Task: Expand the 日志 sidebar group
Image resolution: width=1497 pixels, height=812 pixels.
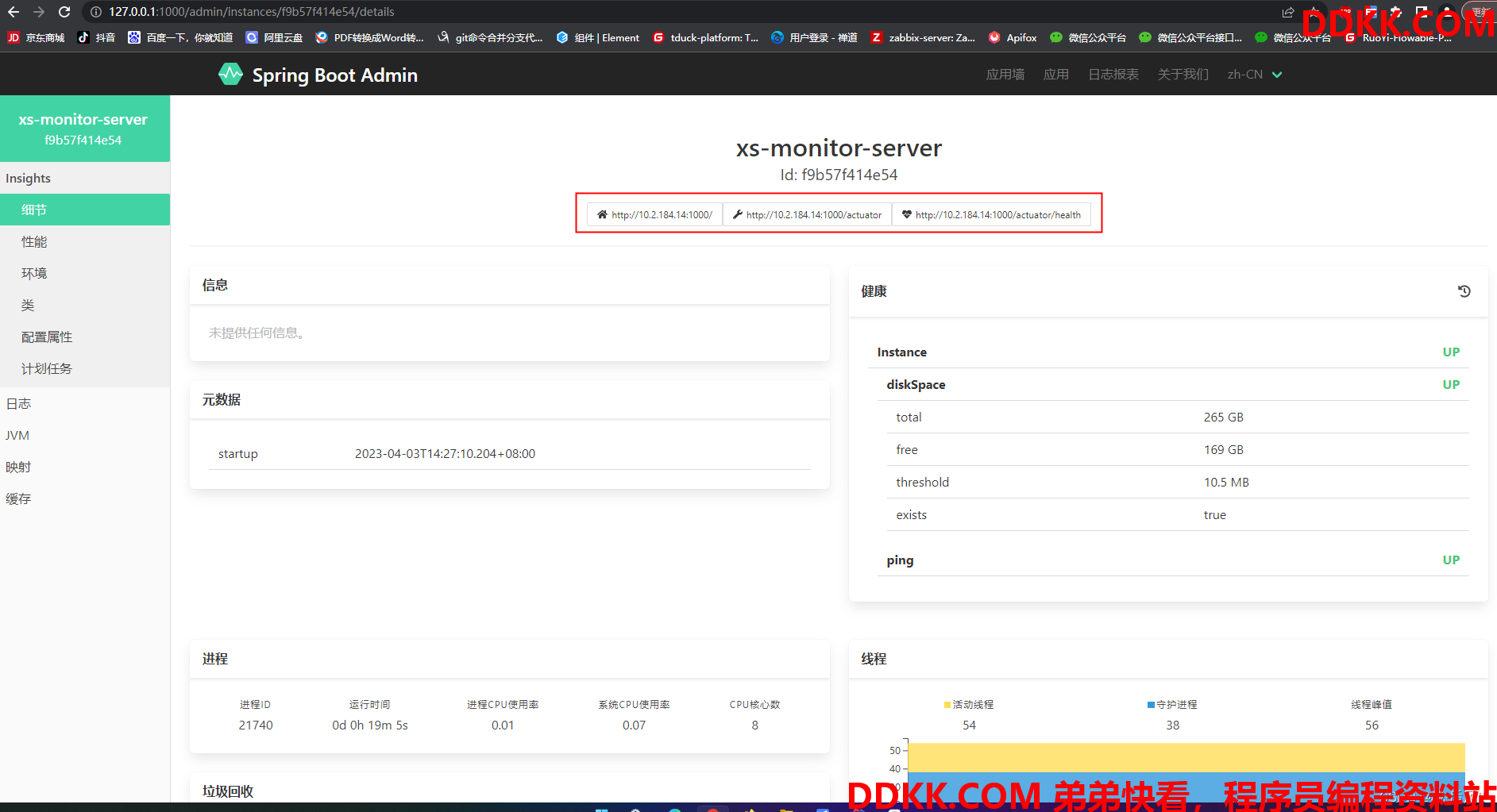Action: click(x=85, y=403)
